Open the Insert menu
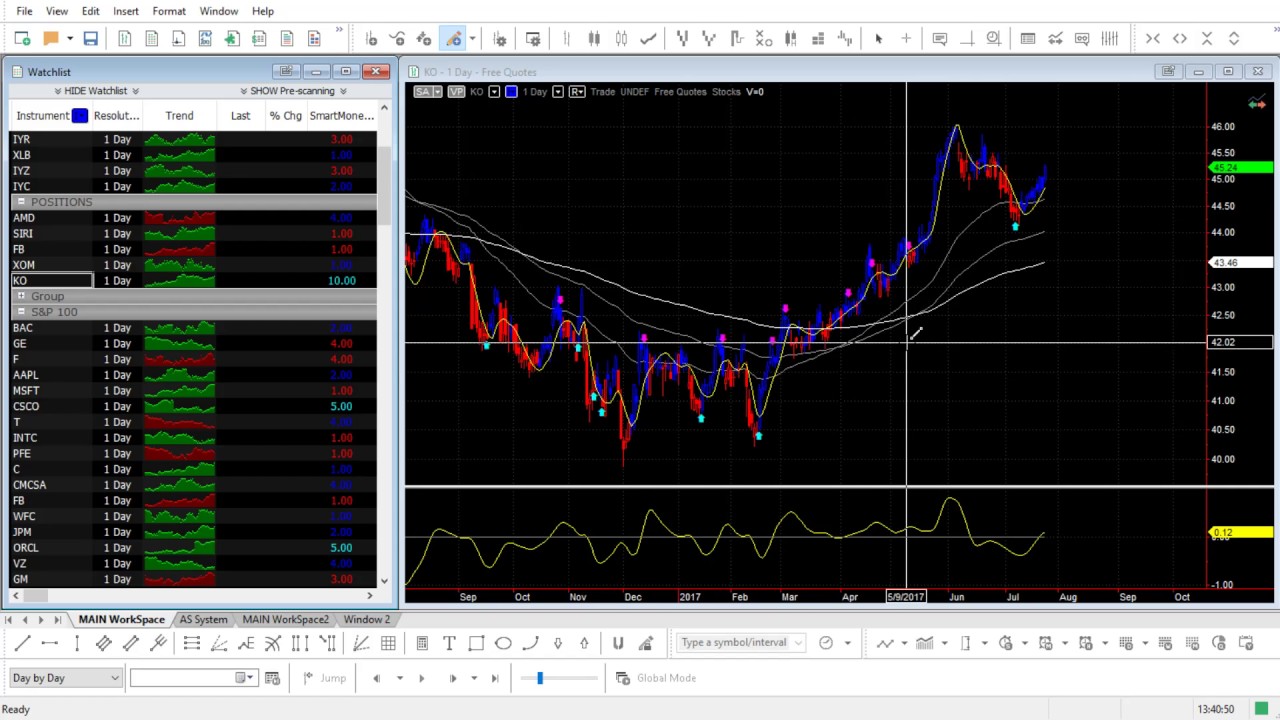 coord(126,11)
